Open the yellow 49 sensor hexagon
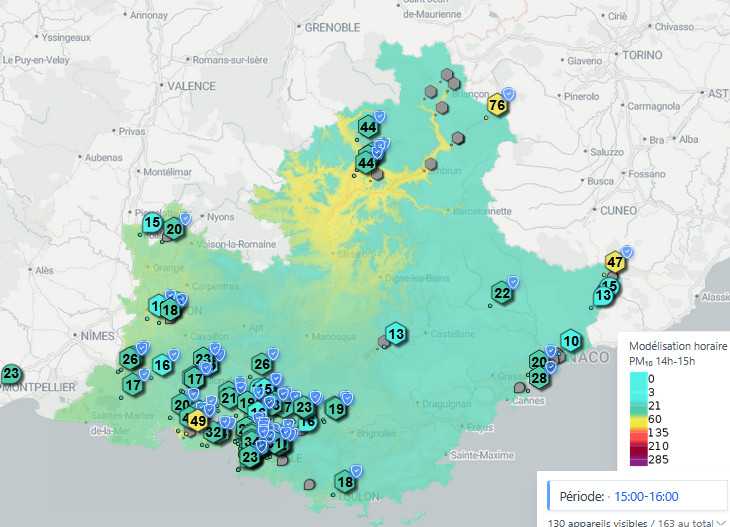730x527 pixels. pyautogui.click(x=197, y=421)
